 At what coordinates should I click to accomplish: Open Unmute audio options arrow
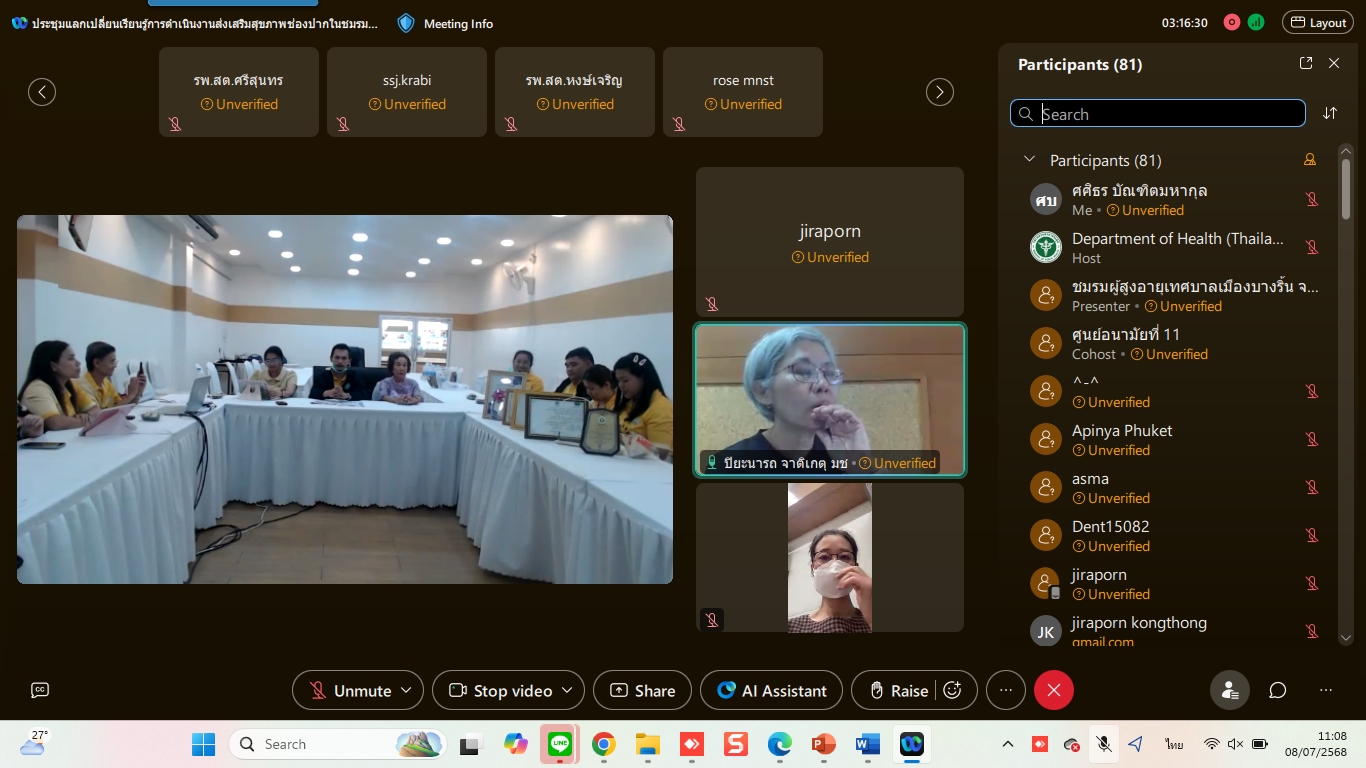[x=406, y=690]
